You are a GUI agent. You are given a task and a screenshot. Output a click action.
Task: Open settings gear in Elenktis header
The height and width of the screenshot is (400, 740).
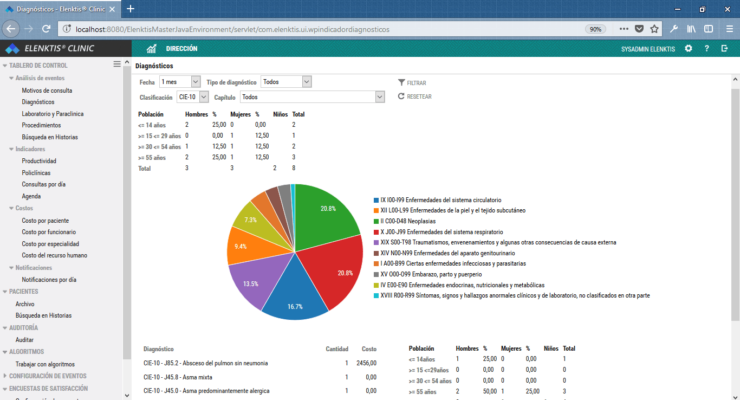(x=688, y=48)
